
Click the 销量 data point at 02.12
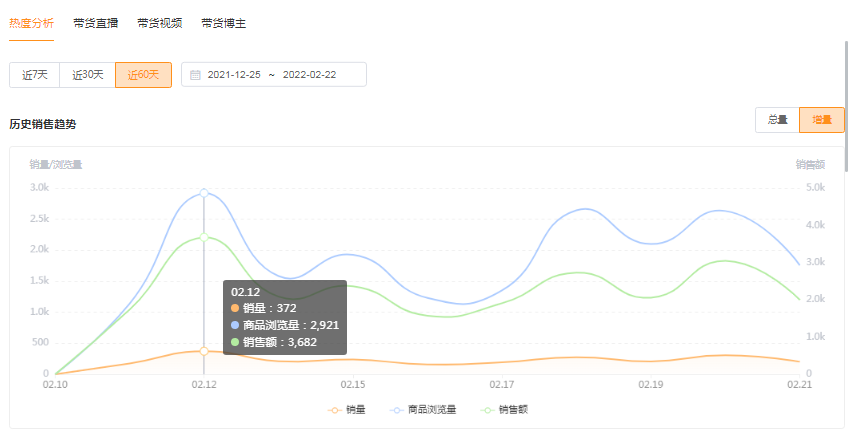point(204,351)
